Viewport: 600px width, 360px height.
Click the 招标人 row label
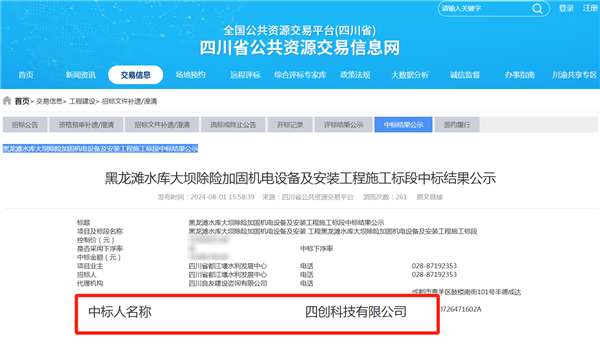click(x=87, y=275)
